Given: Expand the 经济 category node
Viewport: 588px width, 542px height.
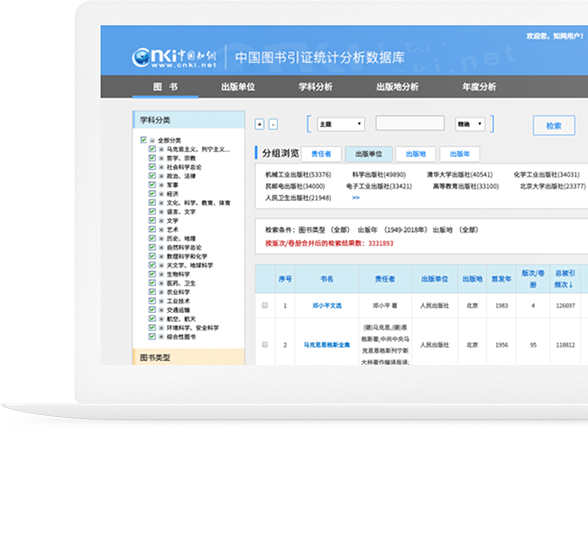Looking at the screenshot, I should point(161,194).
